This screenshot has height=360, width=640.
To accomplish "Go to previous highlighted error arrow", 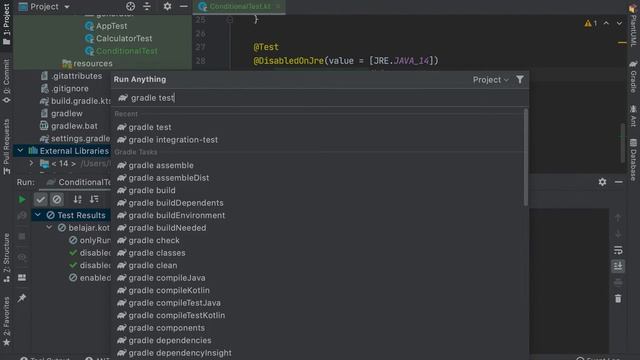I will pyautogui.click(x=606, y=24).
